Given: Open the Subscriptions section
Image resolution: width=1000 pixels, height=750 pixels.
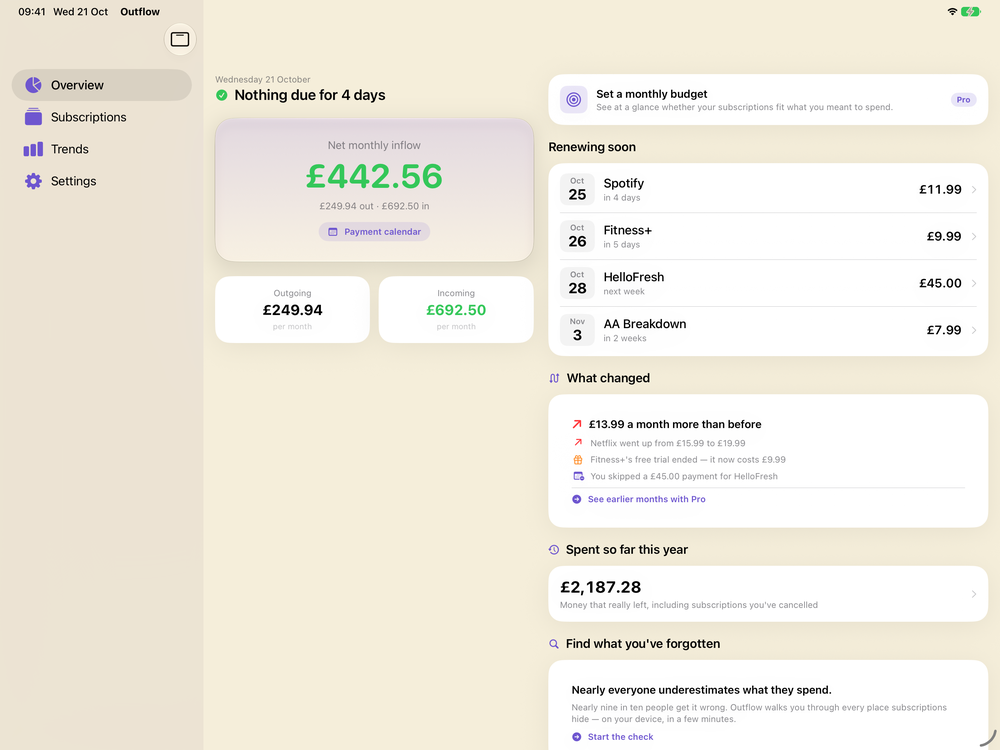Looking at the screenshot, I should click(101, 117).
